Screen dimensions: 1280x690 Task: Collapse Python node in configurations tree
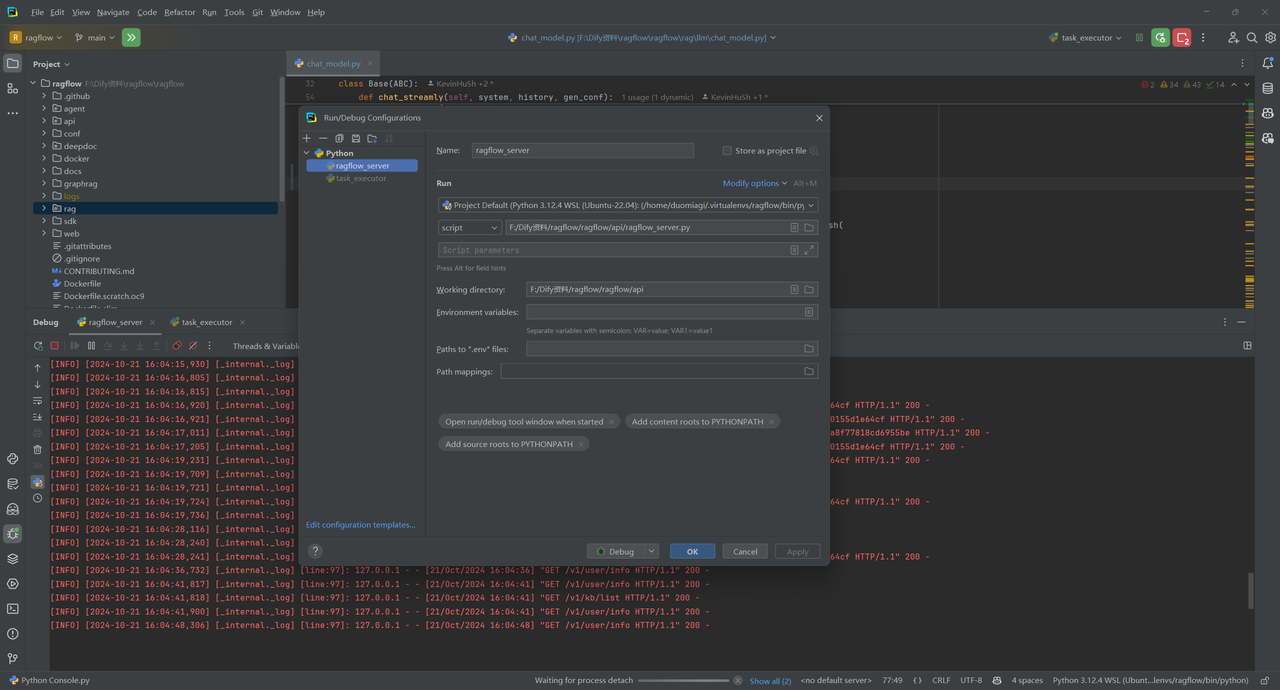click(307, 153)
